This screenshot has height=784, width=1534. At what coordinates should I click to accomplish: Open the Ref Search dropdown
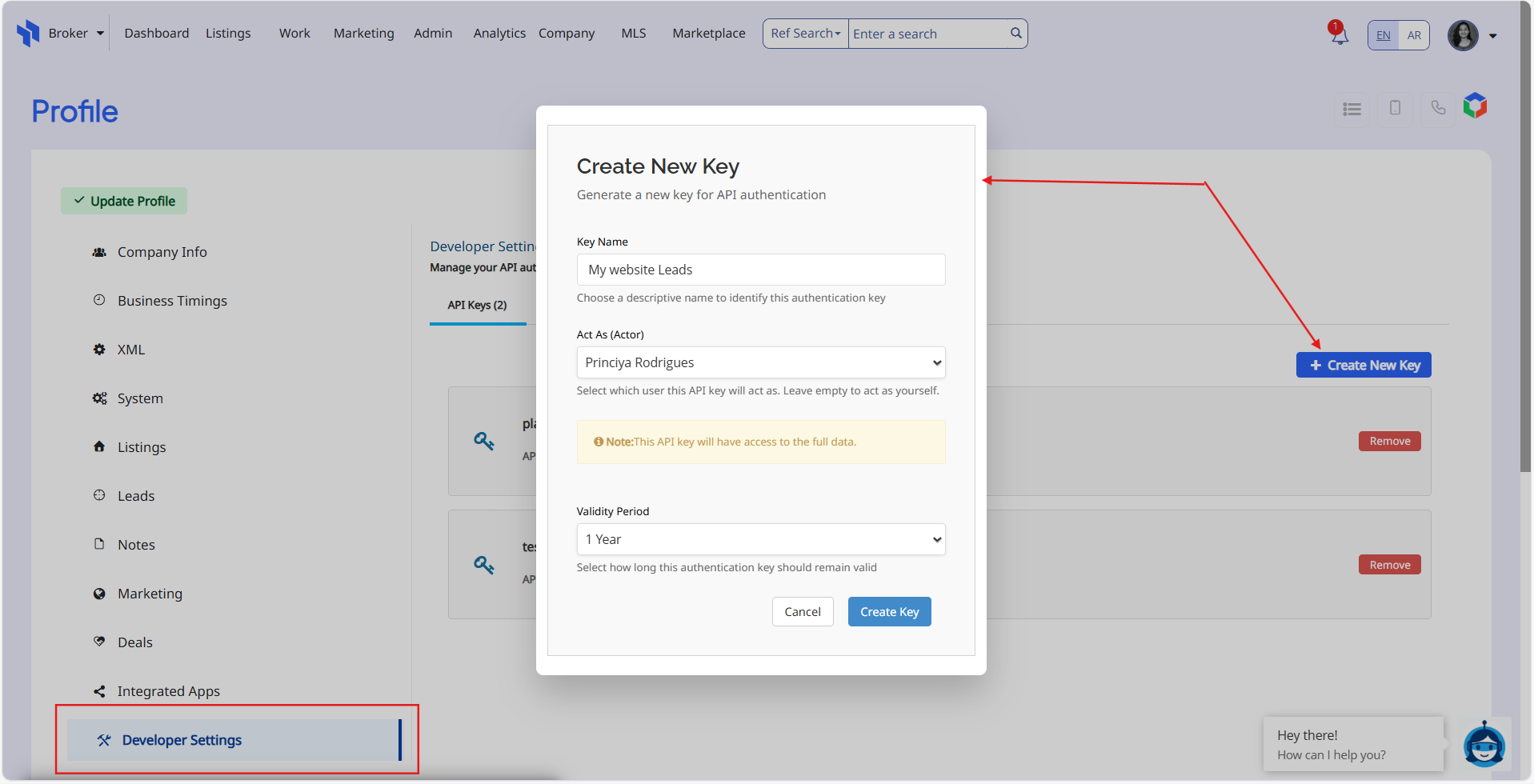click(x=805, y=34)
